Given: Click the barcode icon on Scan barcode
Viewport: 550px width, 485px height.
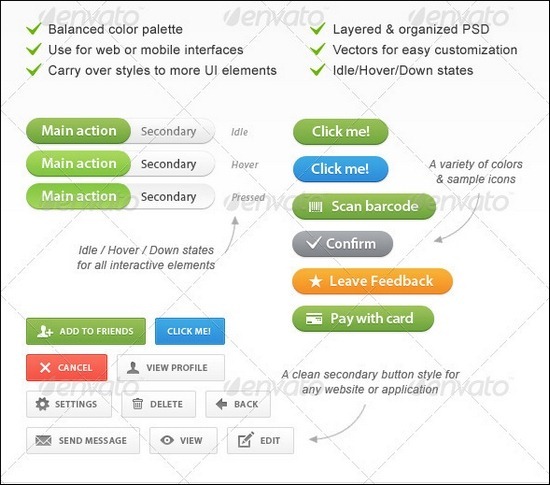Looking at the screenshot, I should (x=315, y=207).
